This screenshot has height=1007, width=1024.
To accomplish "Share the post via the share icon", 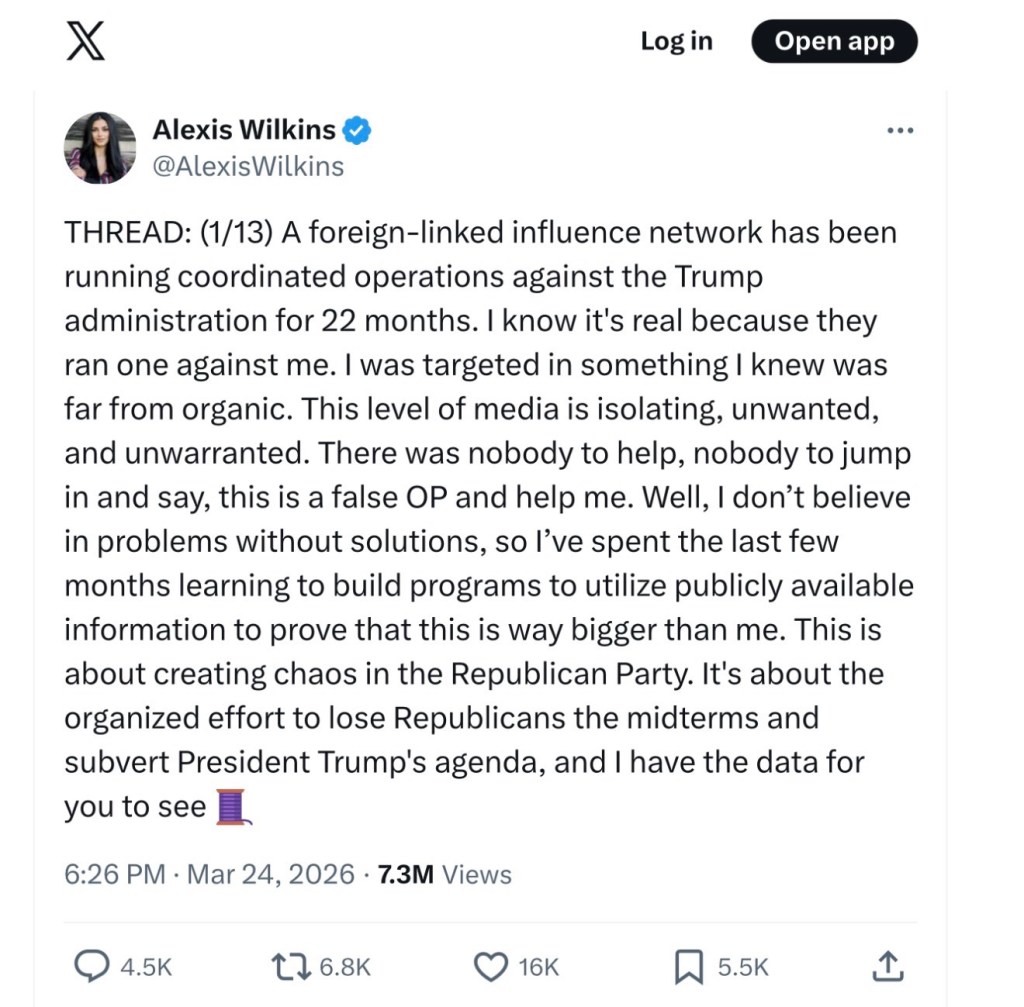I will click(887, 965).
